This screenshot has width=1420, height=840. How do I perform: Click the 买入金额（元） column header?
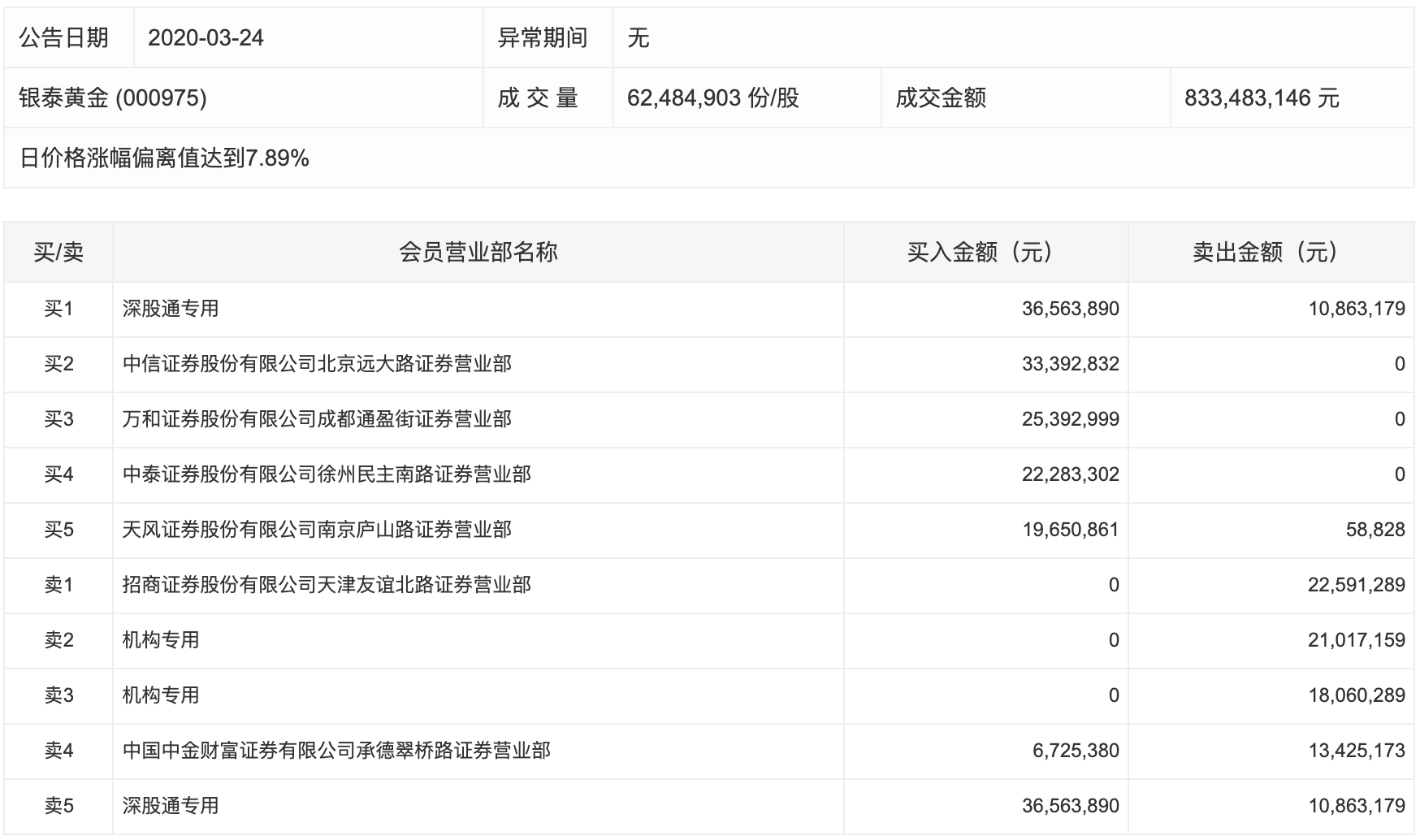985,253
